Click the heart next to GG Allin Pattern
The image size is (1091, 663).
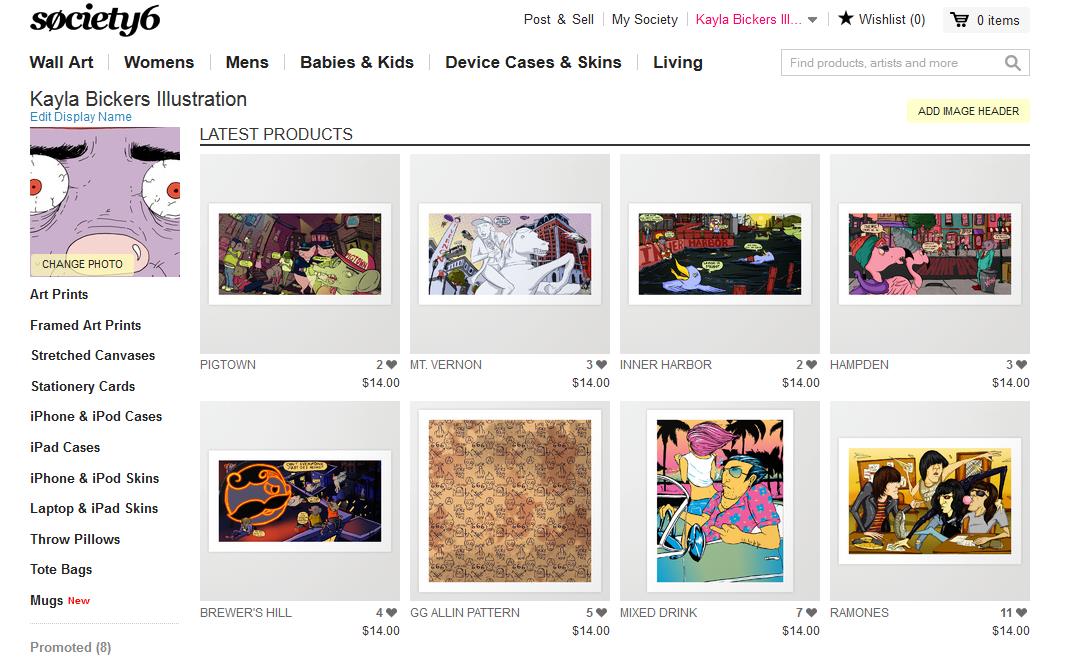pyautogui.click(x=602, y=613)
